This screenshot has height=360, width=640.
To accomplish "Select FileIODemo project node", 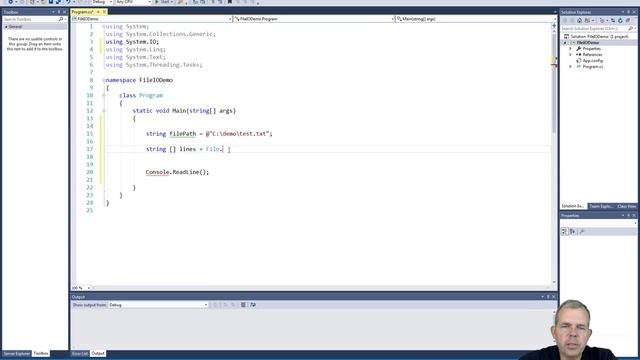I will (x=588, y=42).
